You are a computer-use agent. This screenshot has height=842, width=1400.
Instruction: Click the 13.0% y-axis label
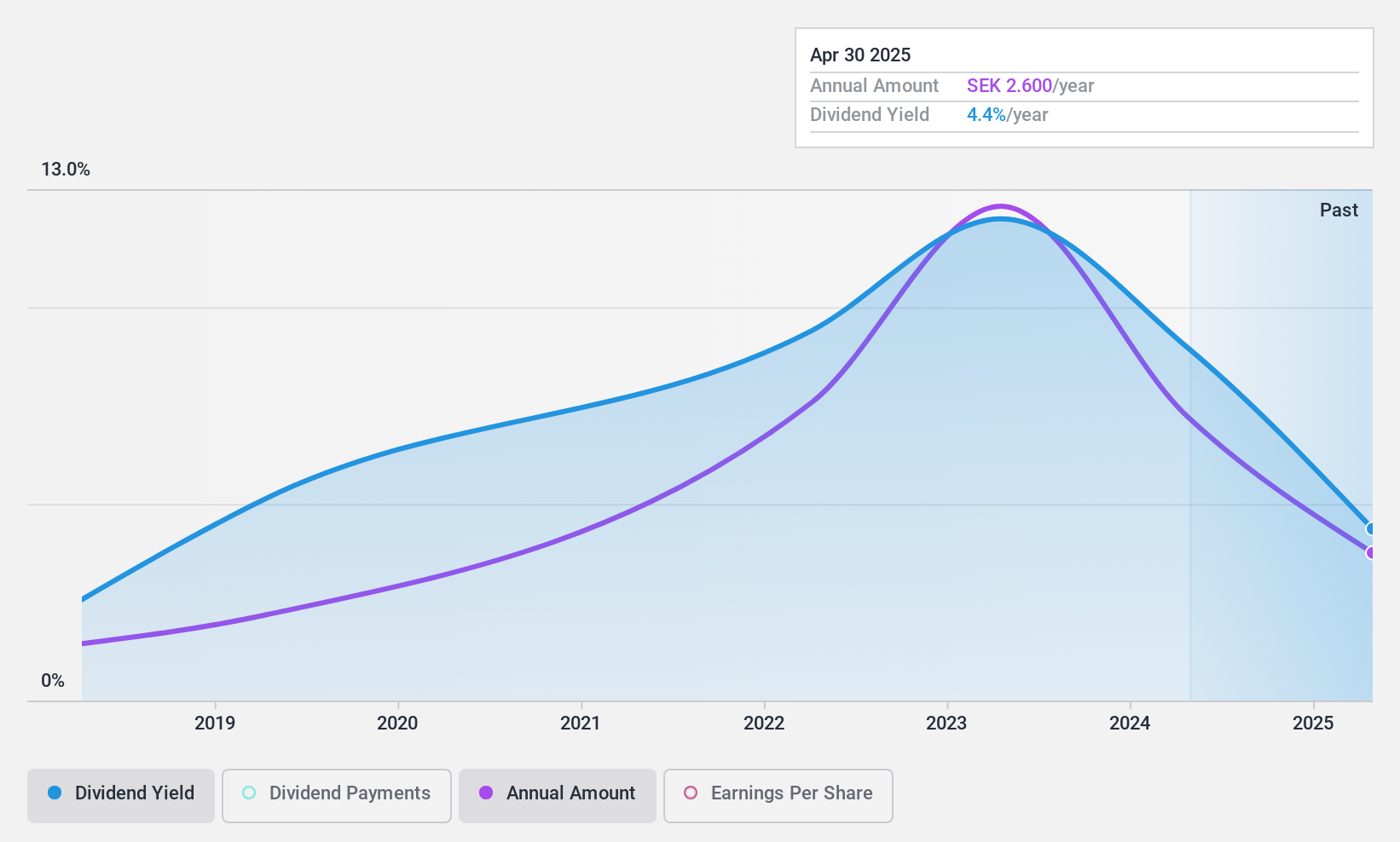(66, 170)
